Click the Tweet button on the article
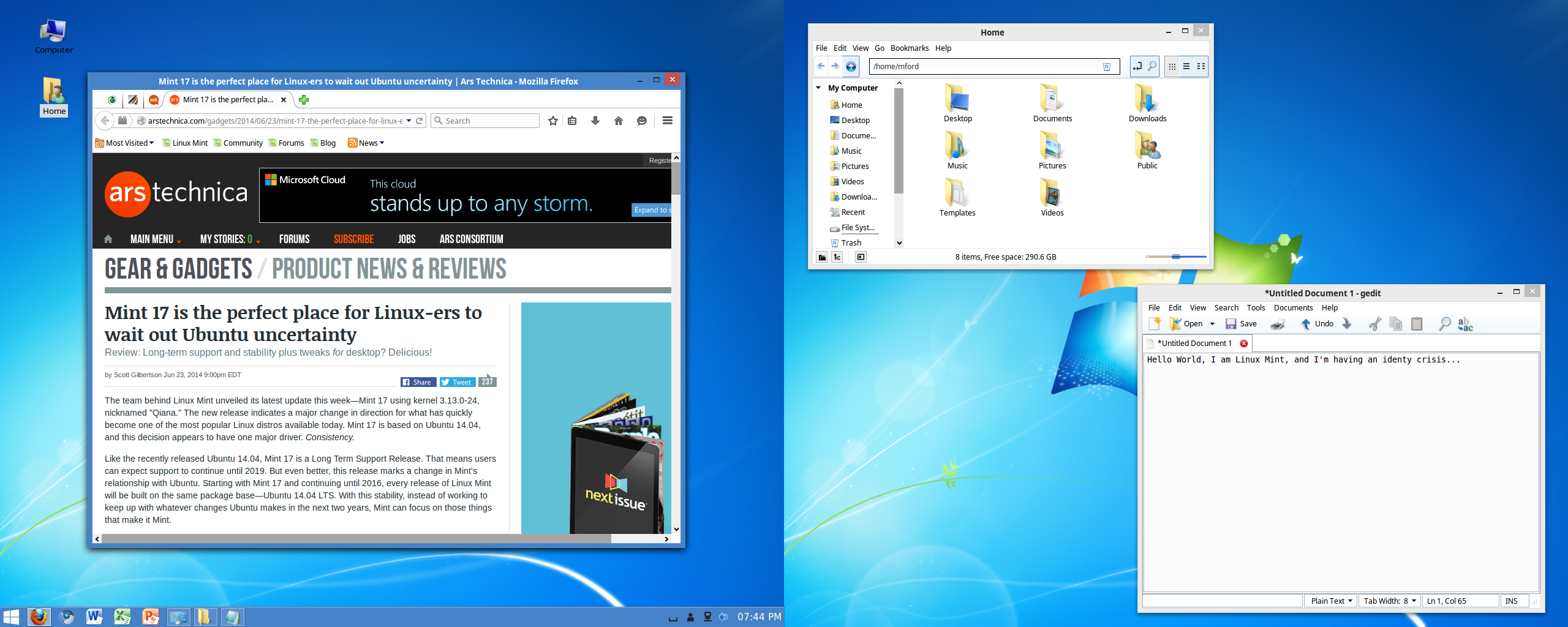Screen dimensions: 1568x627 (458, 382)
